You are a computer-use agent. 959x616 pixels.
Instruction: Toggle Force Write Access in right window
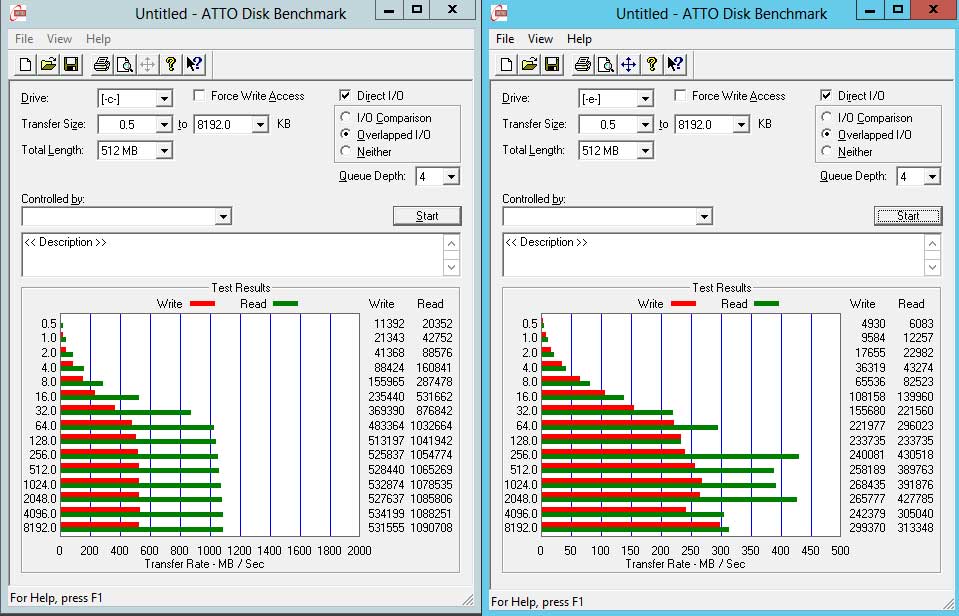coord(680,95)
